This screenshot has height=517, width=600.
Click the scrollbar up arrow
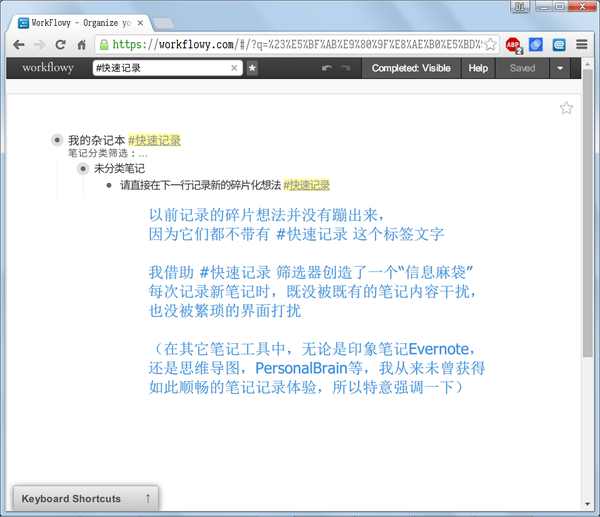[x=587, y=64]
